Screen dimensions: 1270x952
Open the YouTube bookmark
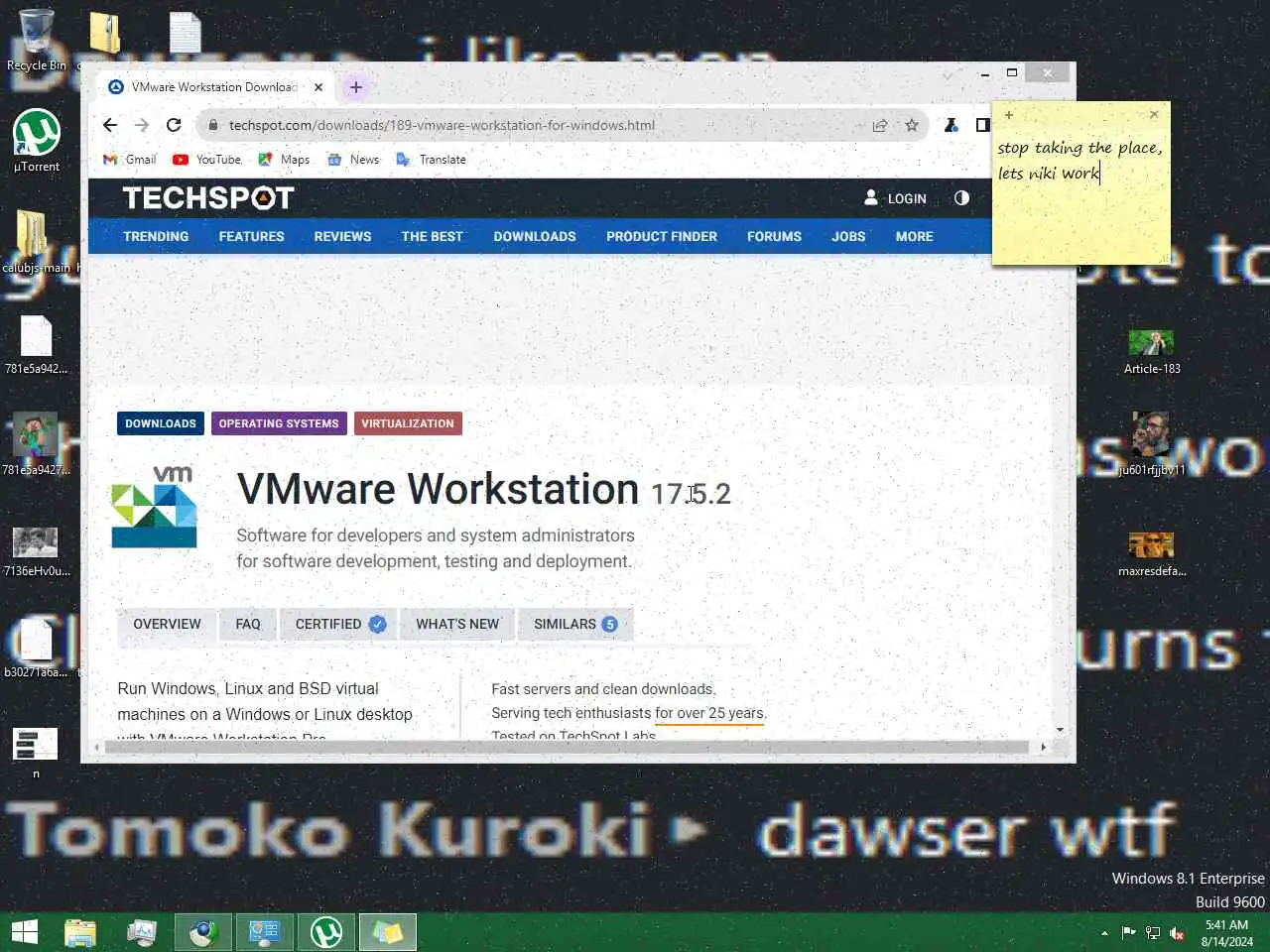tap(206, 160)
